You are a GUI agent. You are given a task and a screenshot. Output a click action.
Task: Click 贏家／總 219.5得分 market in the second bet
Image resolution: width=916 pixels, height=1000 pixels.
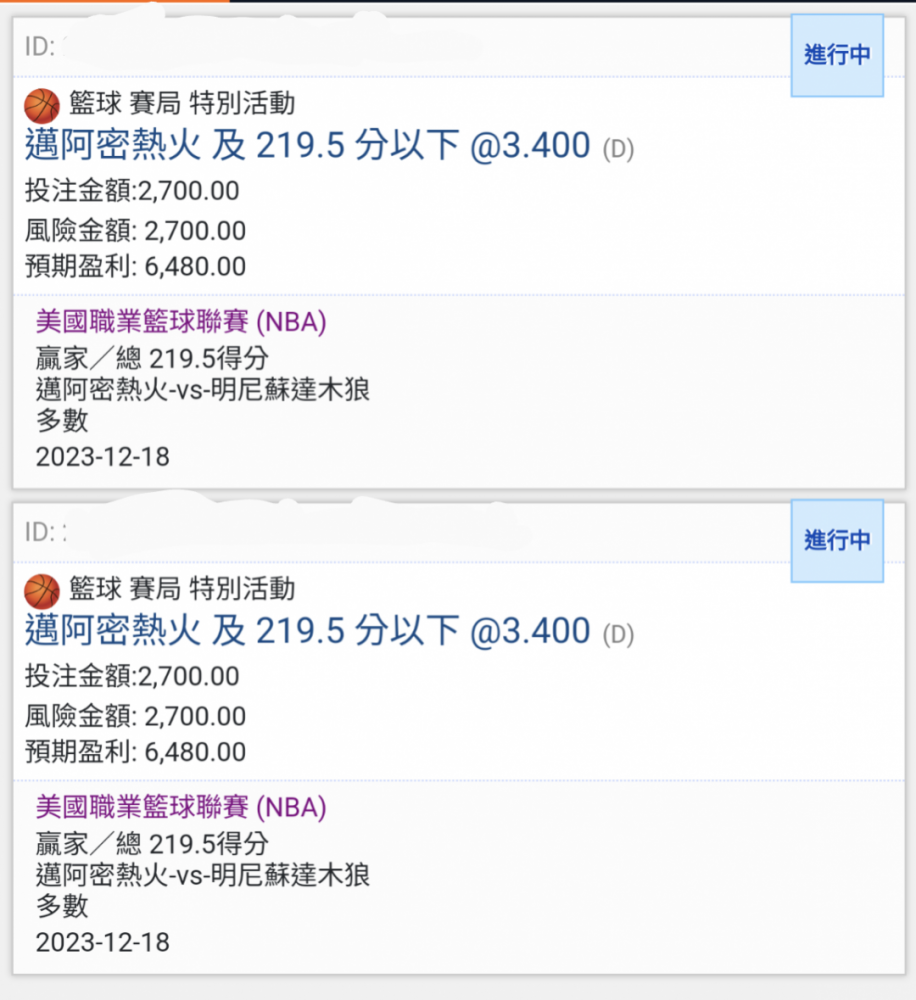click(152, 844)
